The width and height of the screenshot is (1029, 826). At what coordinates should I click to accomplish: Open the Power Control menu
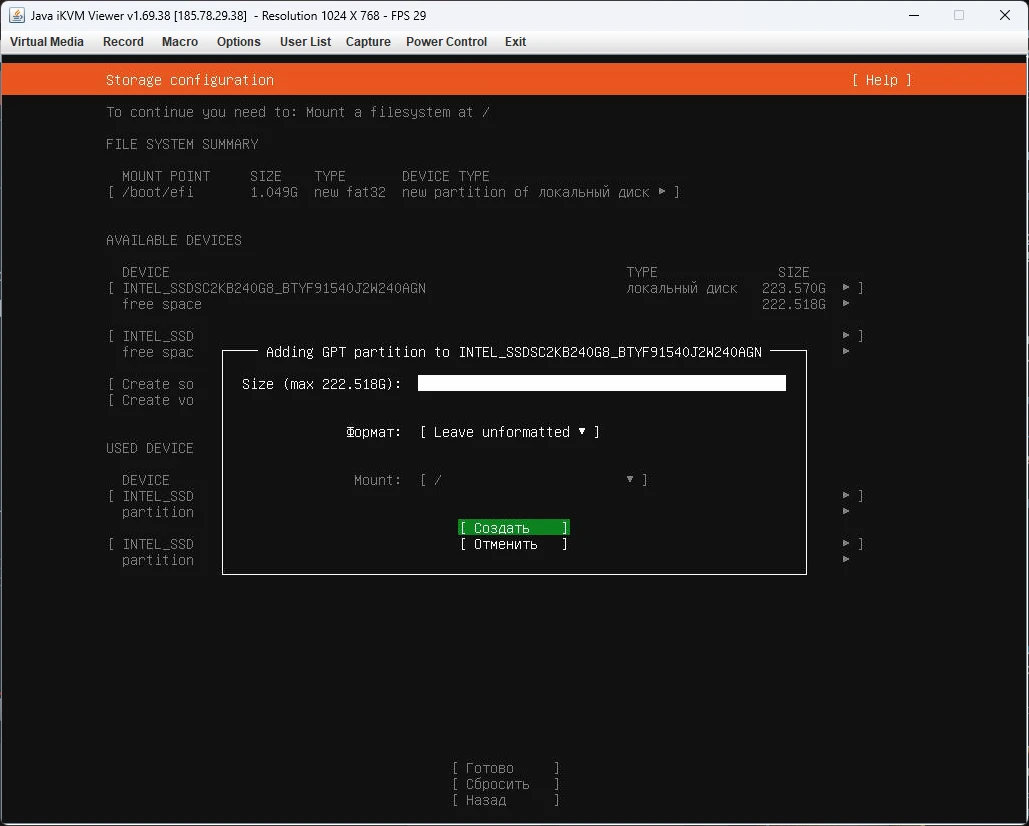coord(446,42)
